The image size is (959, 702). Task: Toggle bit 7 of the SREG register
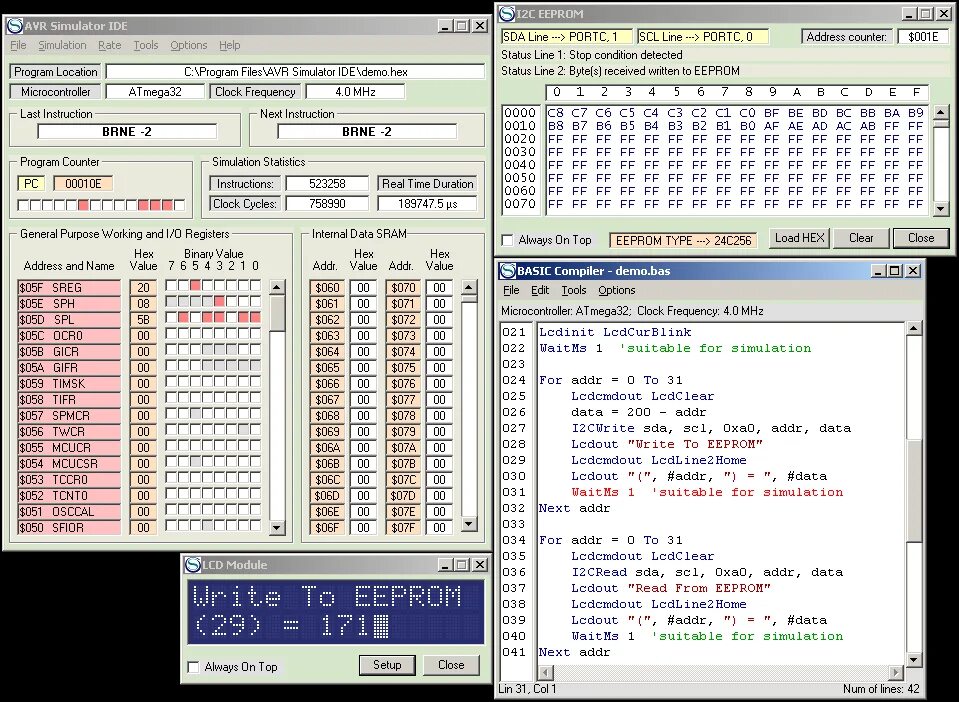click(x=171, y=287)
